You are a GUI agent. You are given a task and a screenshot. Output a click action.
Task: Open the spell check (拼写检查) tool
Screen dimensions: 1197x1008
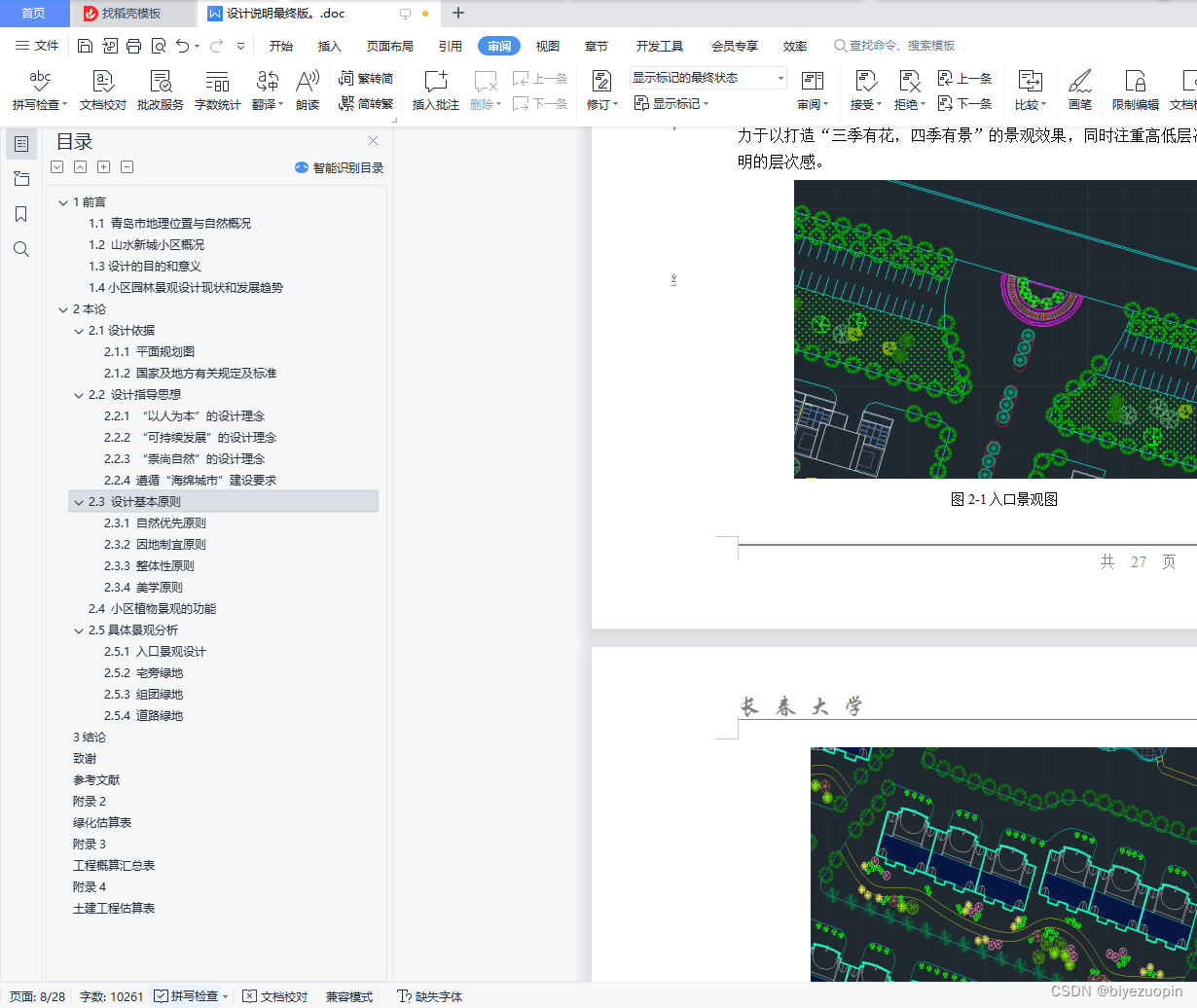[40, 90]
